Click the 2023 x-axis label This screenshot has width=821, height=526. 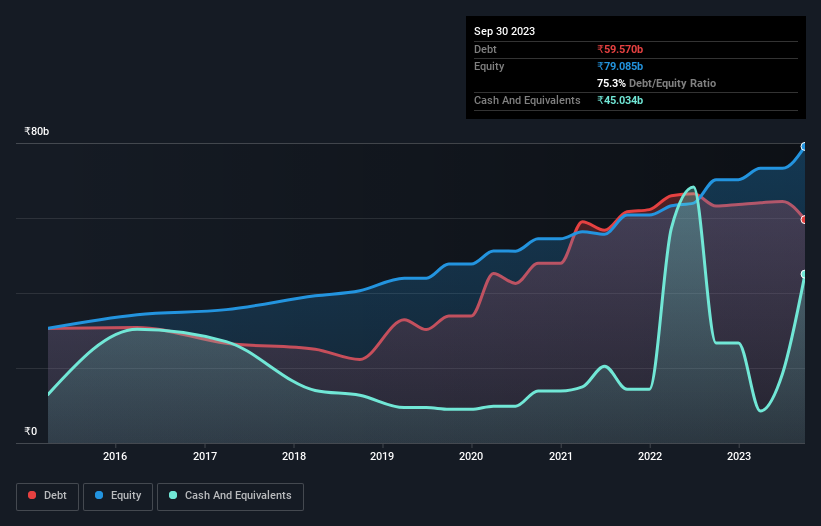[x=739, y=456]
